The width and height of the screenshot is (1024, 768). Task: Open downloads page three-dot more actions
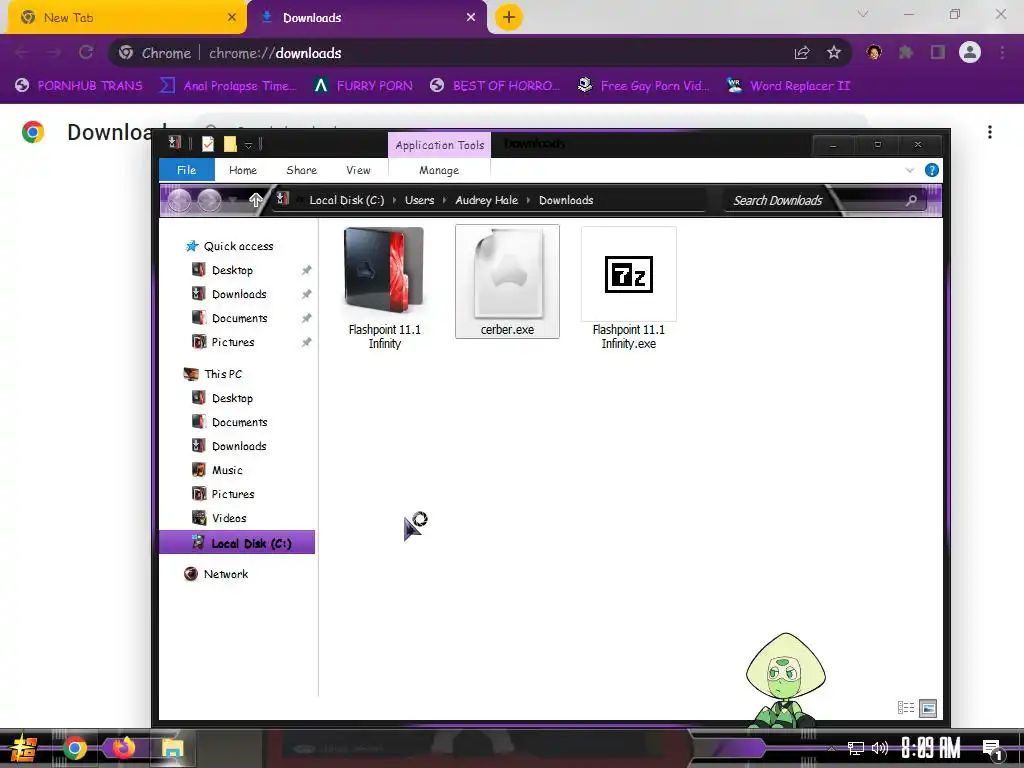[990, 132]
